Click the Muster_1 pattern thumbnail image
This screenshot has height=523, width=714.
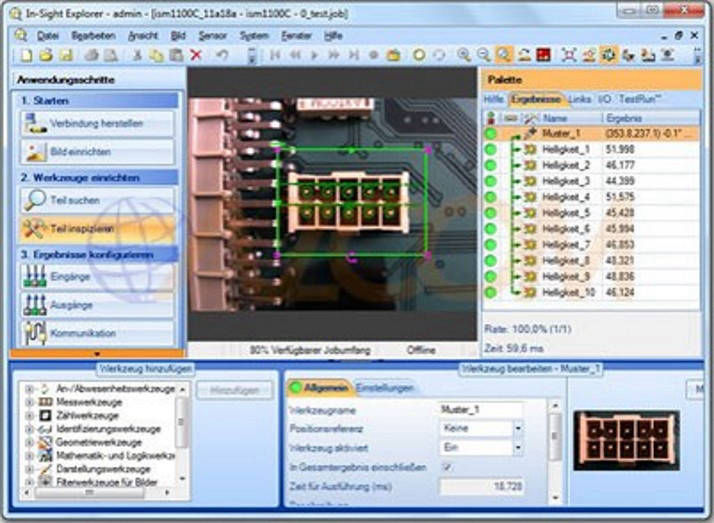click(x=626, y=439)
